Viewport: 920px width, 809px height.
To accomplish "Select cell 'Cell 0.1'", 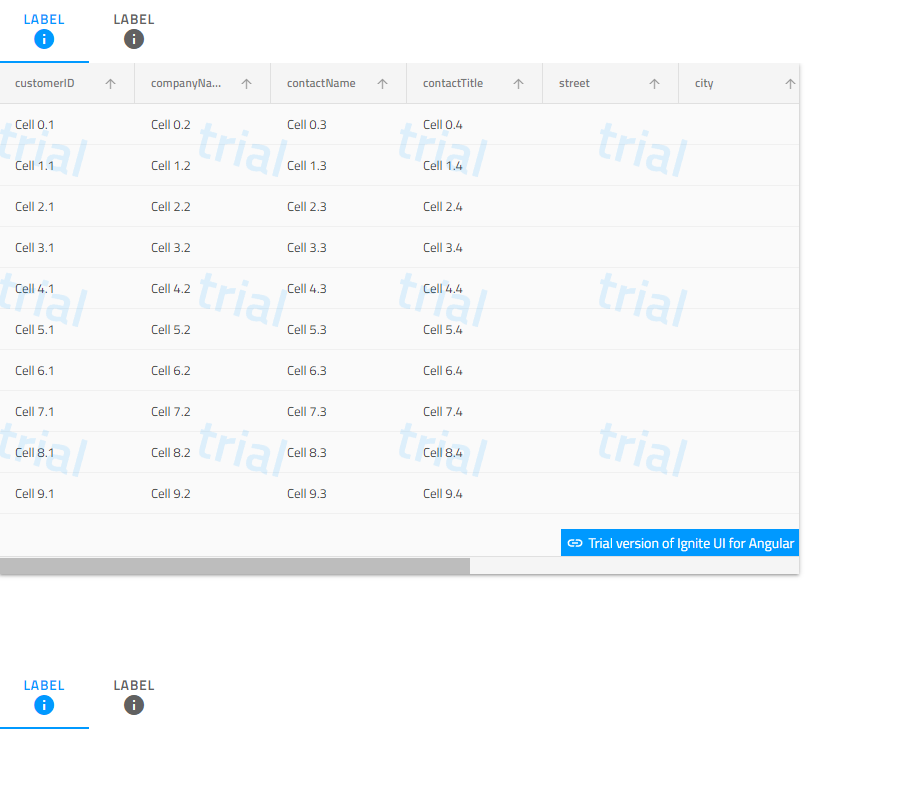I will coord(67,124).
